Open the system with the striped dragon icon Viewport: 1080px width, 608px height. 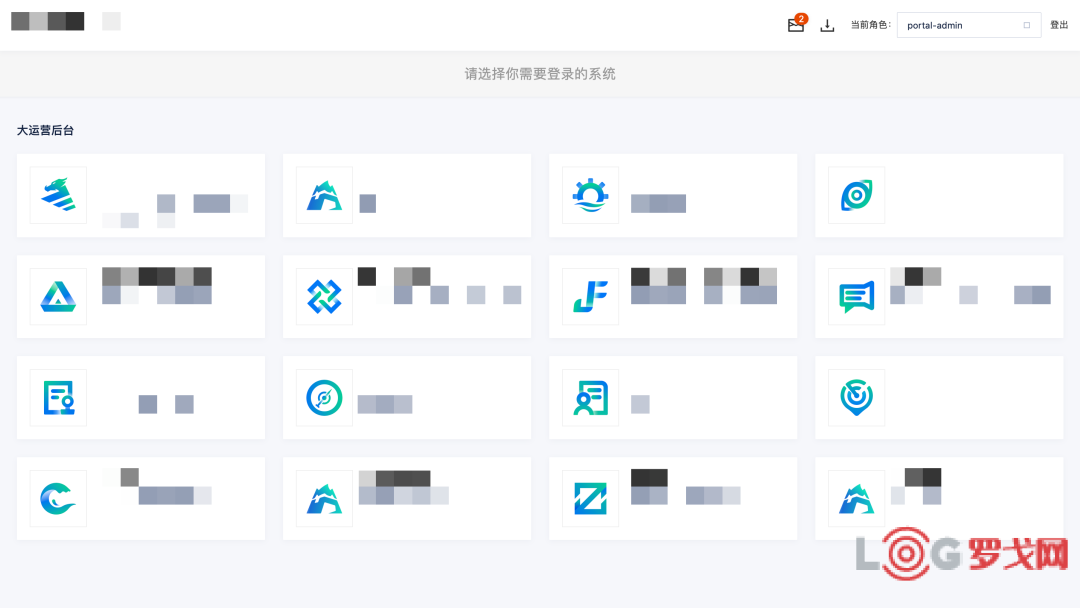(x=58, y=195)
